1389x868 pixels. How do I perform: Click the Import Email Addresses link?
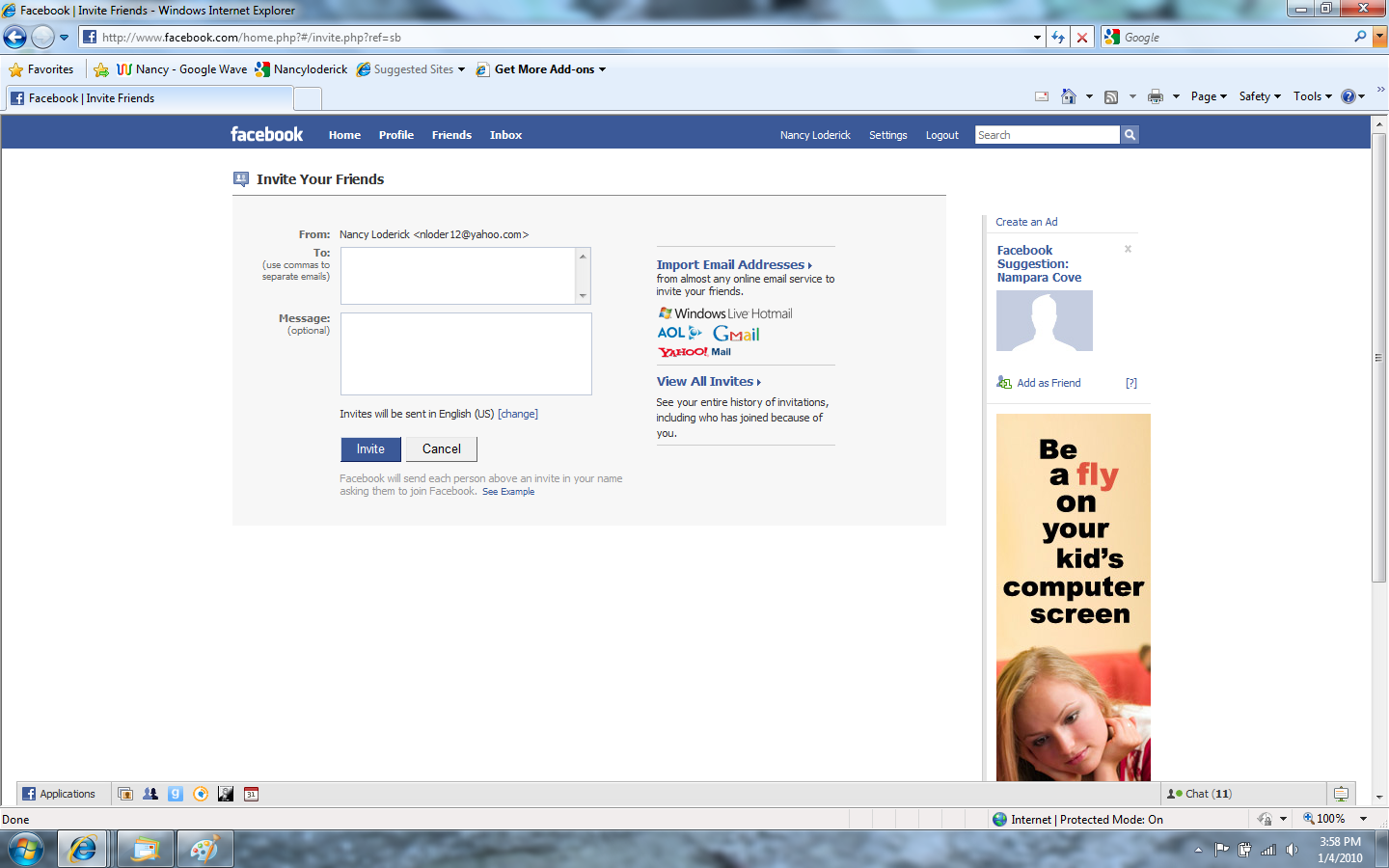point(733,264)
